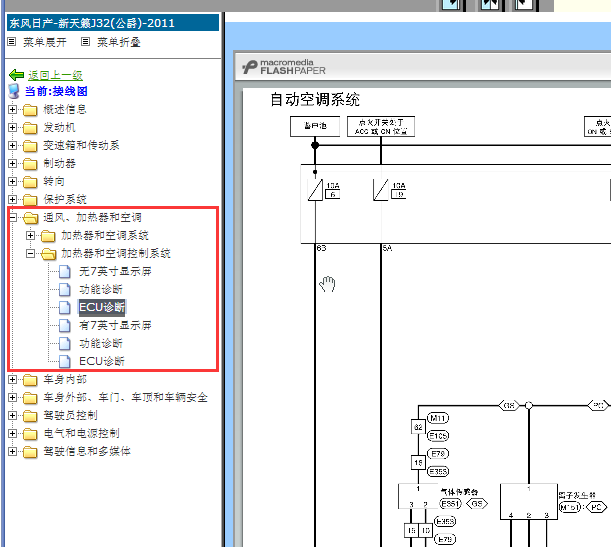
Task: Click the computer icon beside 当前:接线图
Action: 14,91
